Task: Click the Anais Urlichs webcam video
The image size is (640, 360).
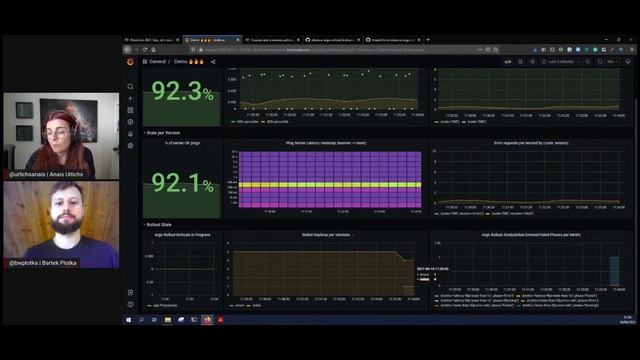Action: (x=61, y=136)
